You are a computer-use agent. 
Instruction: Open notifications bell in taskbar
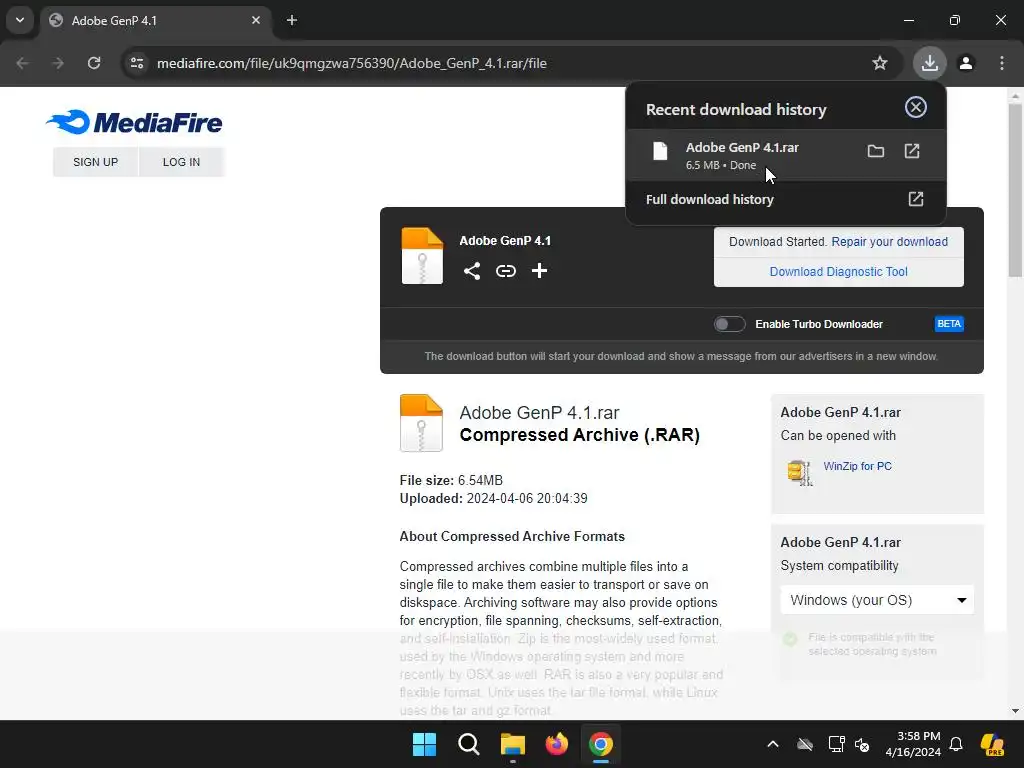[956, 744]
